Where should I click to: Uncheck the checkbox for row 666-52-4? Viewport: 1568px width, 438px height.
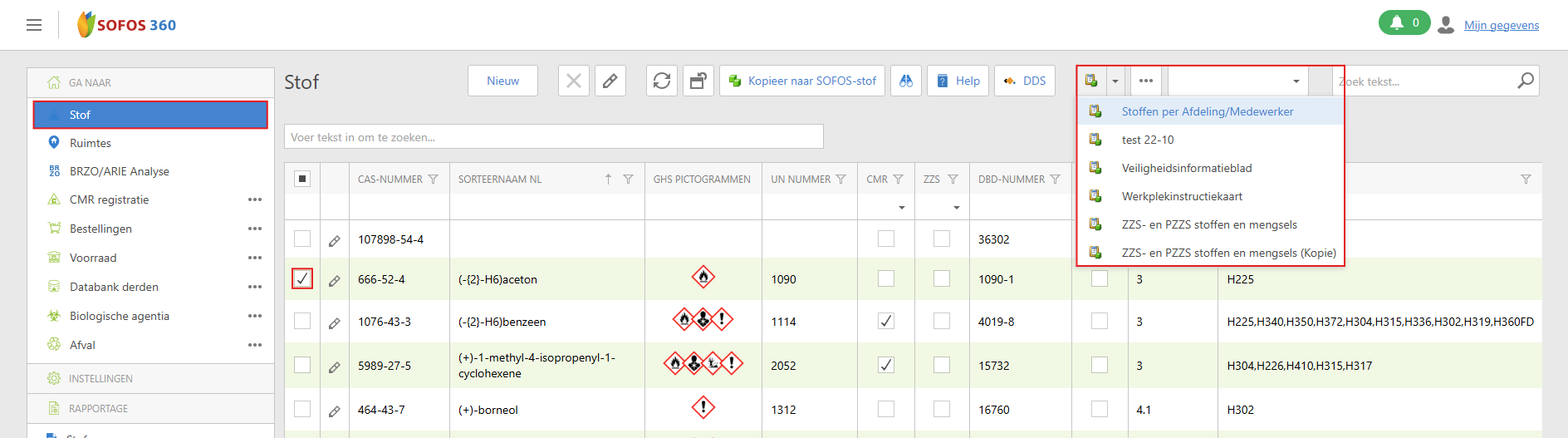(x=302, y=278)
